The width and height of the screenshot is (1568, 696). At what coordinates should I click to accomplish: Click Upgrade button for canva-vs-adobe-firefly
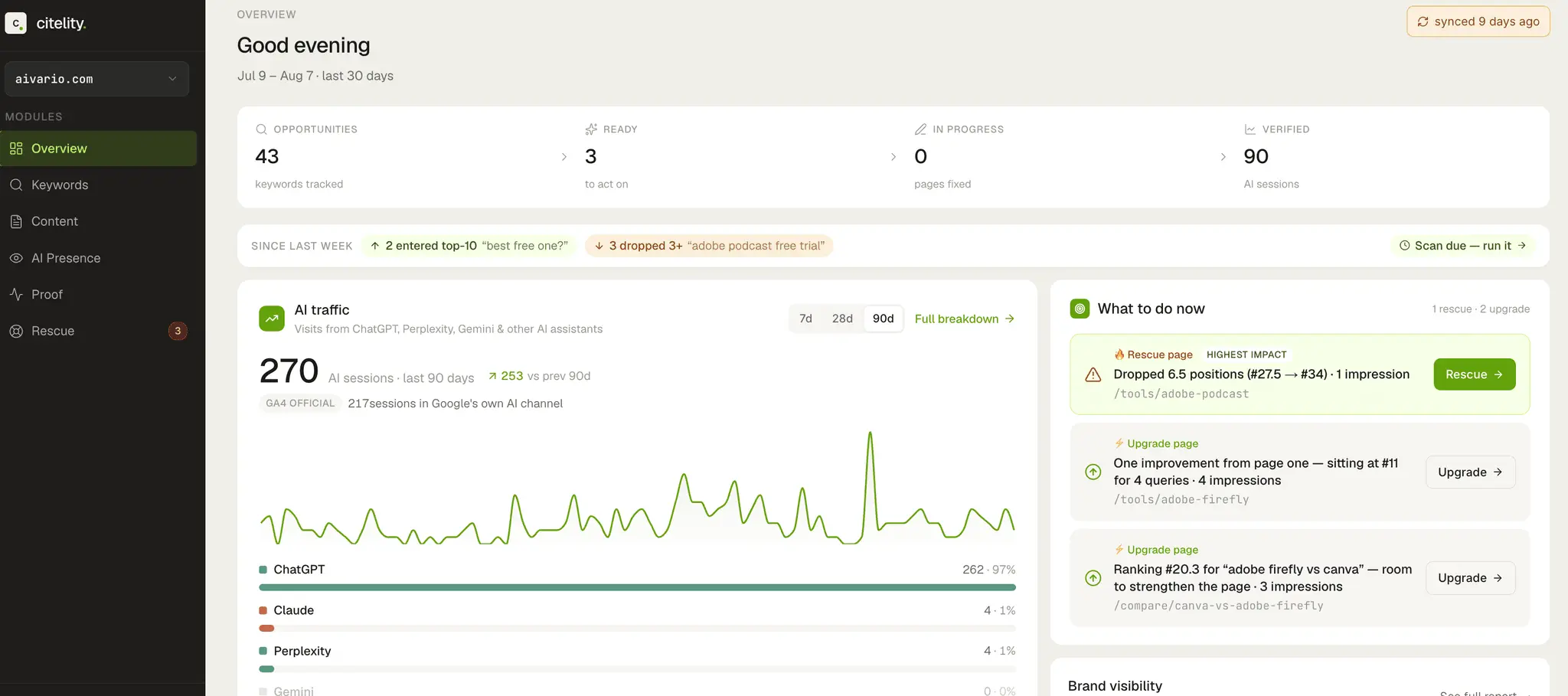coord(1470,578)
